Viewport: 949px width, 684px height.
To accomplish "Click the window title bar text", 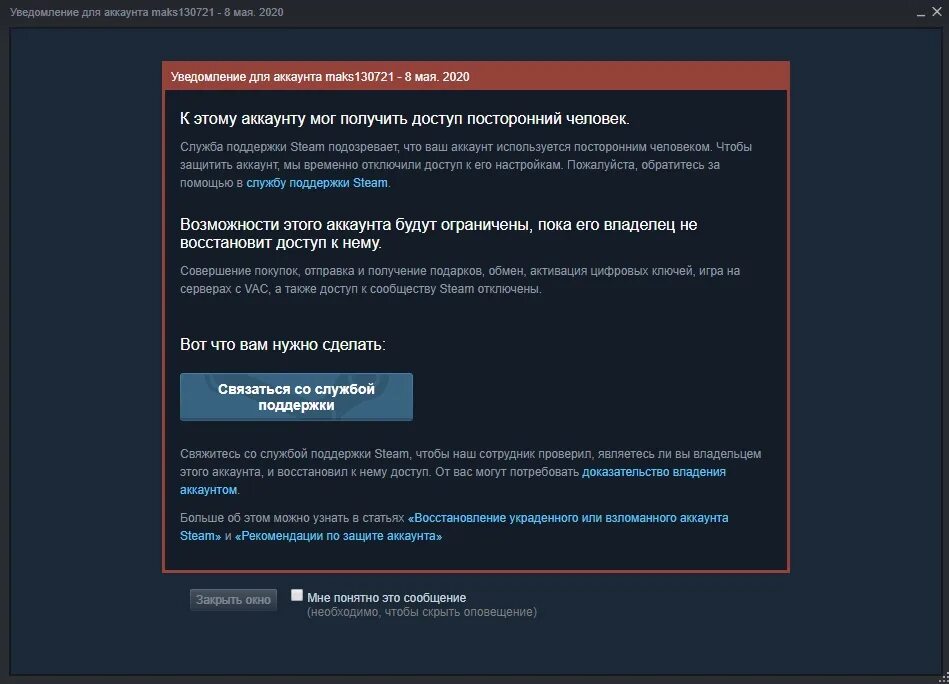I will 146,12.
